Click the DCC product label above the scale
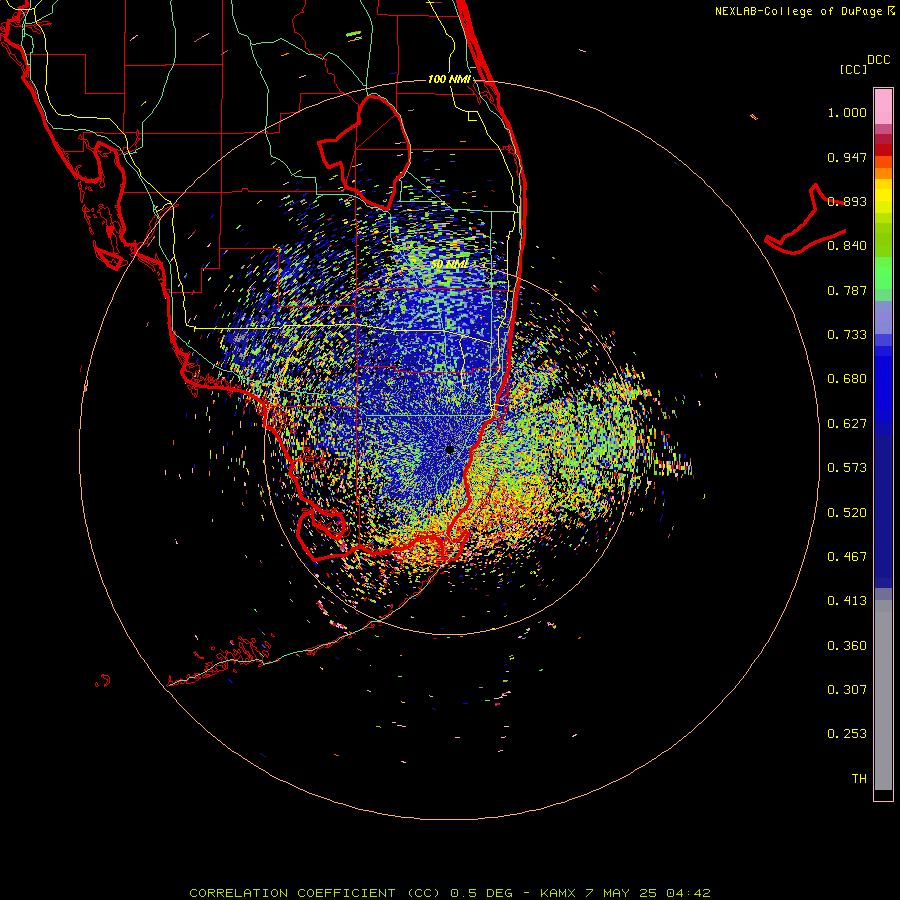Screen dimensions: 900x900 878,60
